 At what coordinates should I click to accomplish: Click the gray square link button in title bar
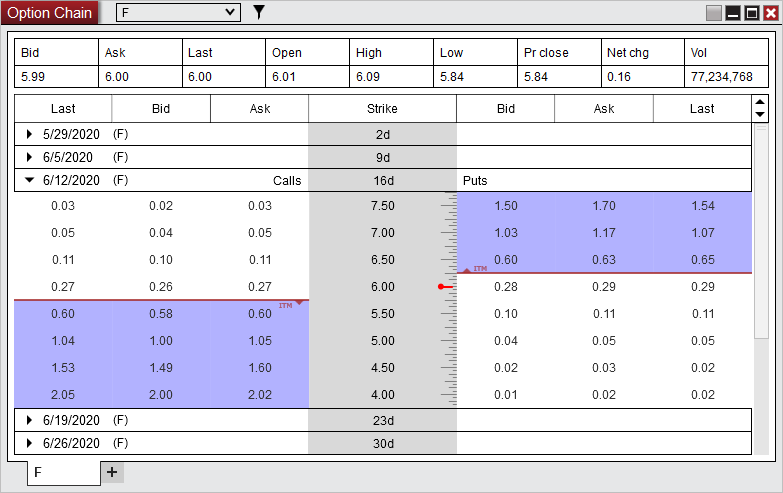pos(714,13)
